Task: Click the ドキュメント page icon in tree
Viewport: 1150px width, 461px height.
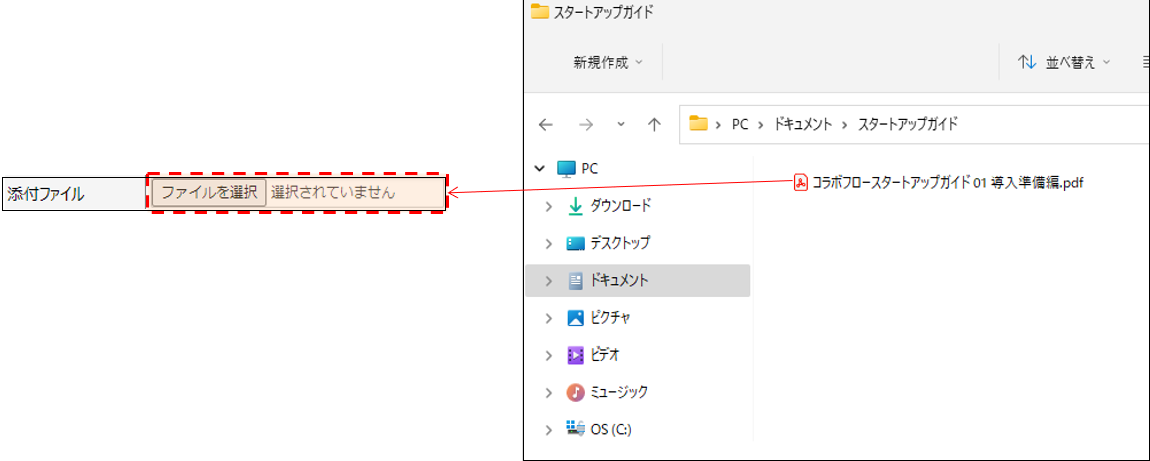Action: pyautogui.click(x=576, y=280)
